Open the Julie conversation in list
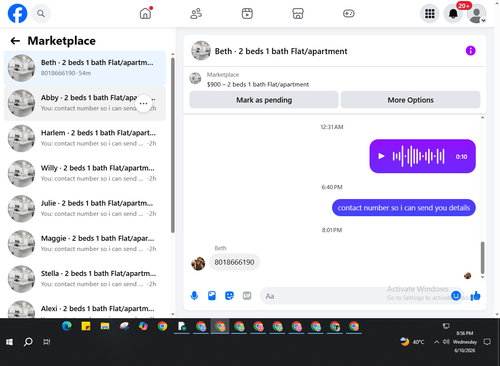This screenshot has width=500, height=366. 85,209
